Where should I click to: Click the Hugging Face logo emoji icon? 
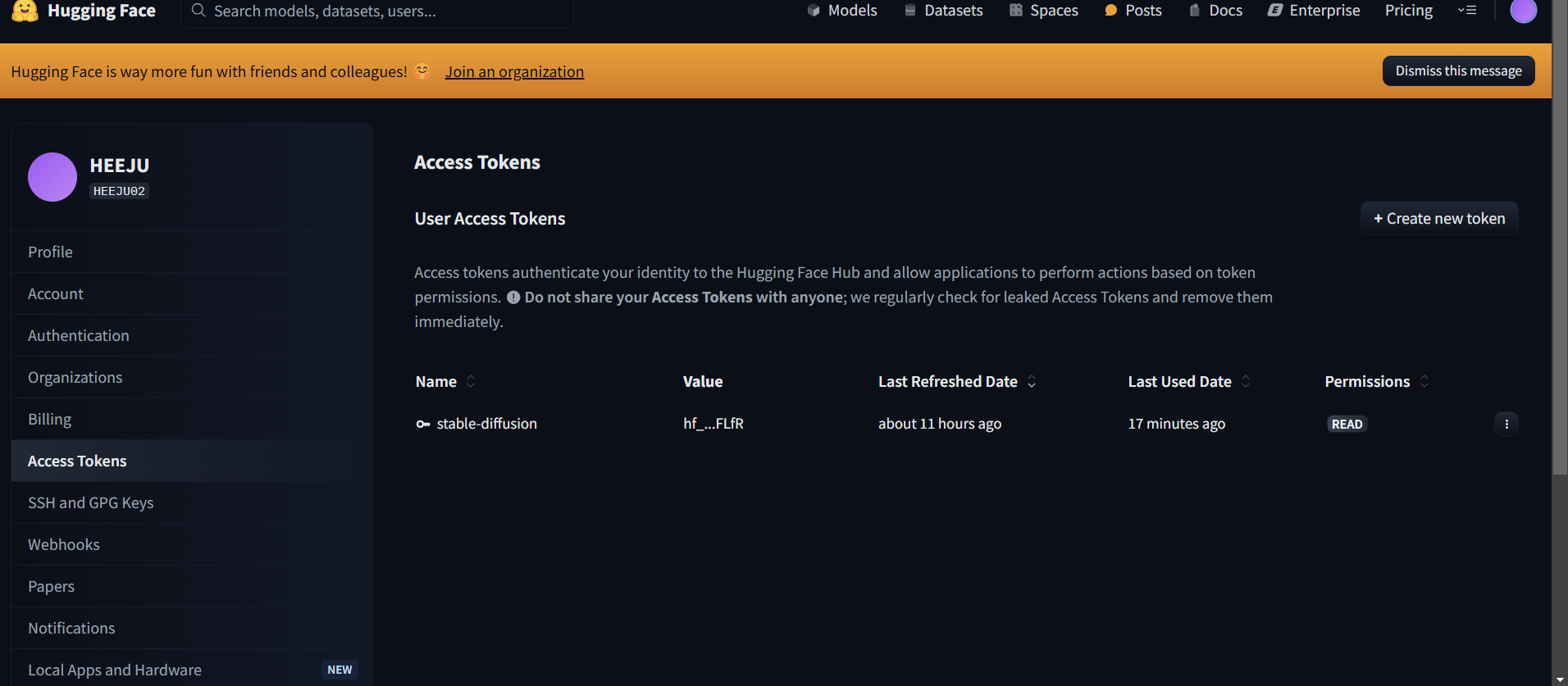[x=25, y=11]
